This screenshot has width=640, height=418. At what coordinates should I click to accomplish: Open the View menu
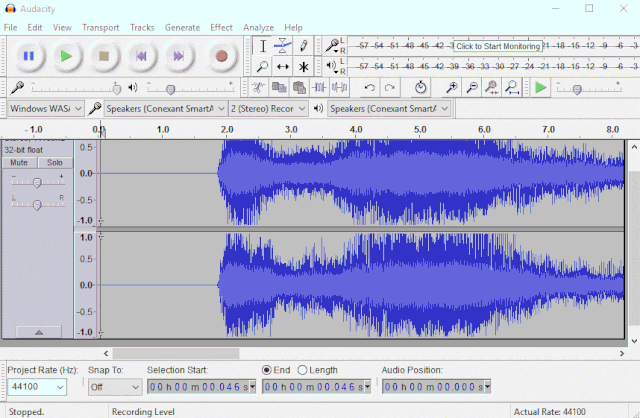click(62, 27)
